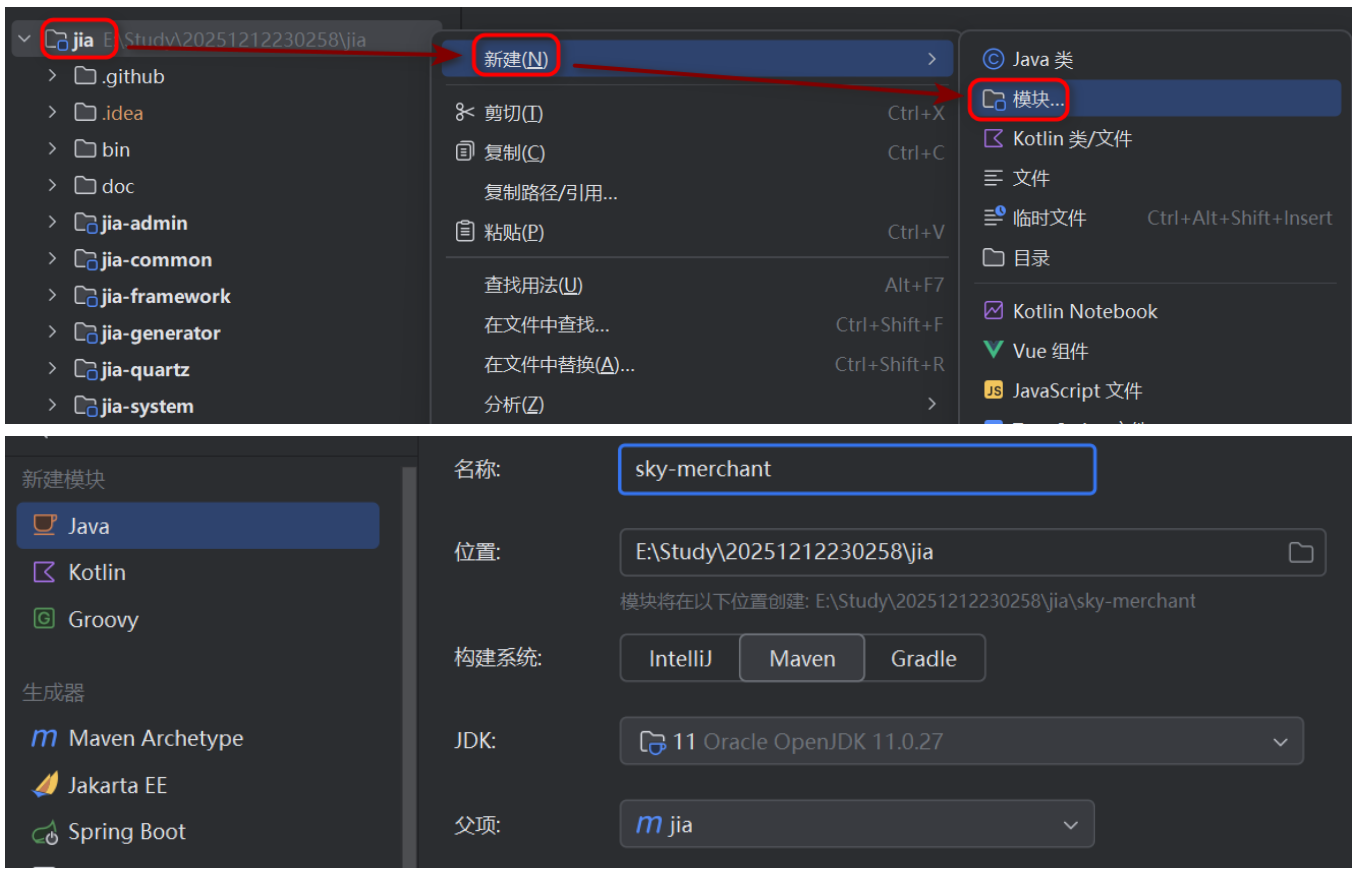Click the 临时文件 scratch file icon

click(994, 217)
